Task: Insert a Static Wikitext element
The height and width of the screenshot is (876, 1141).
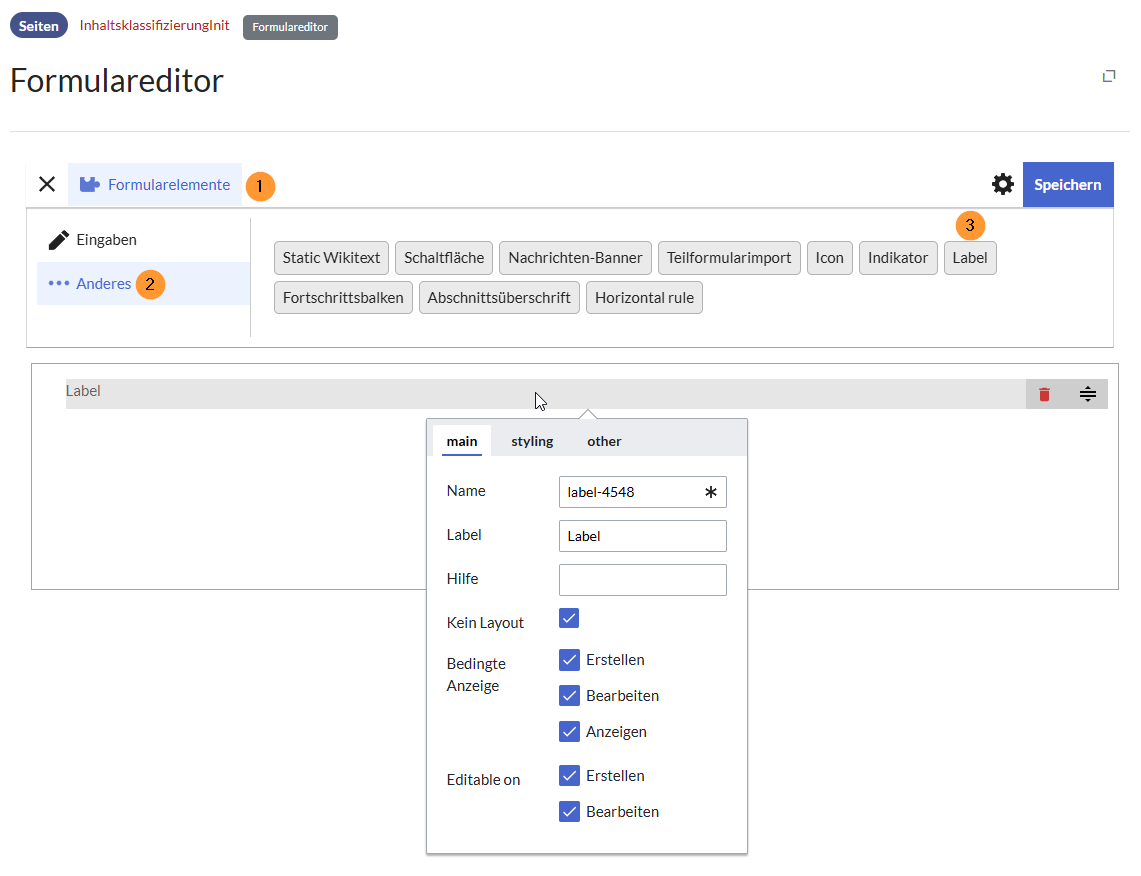Action: point(331,258)
